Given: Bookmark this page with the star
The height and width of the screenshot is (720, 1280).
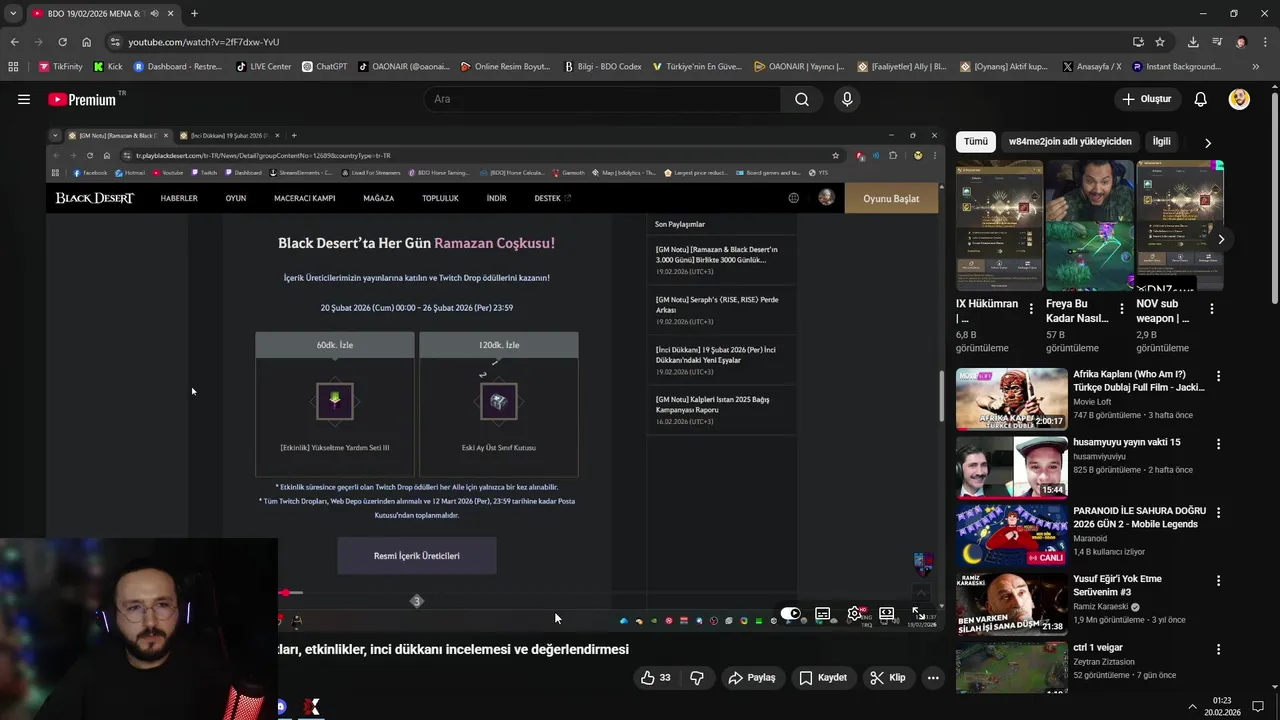Looking at the screenshot, I should pyautogui.click(x=1160, y=42).
